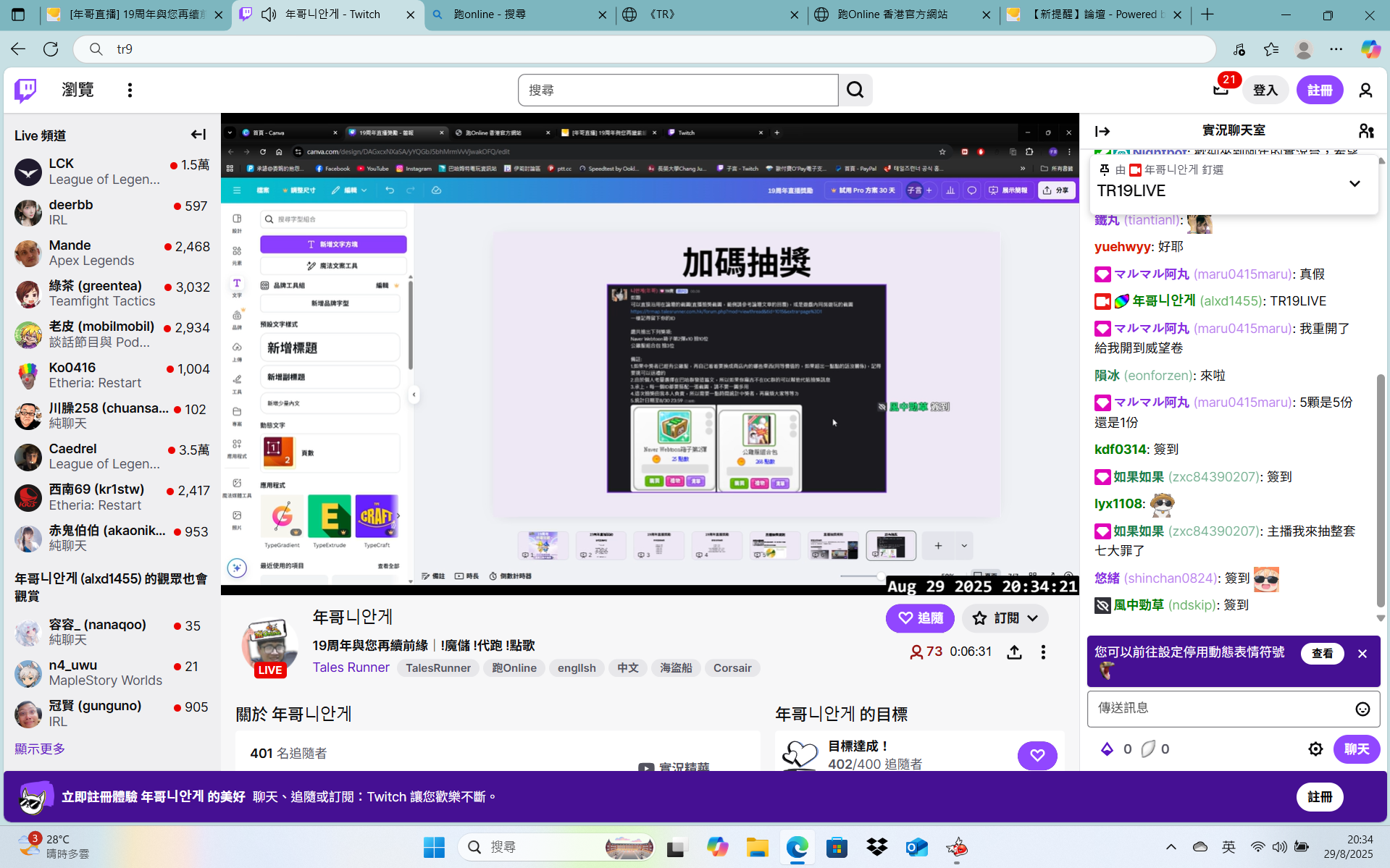Click the 追隨 follow button
This screenshot has height=868, width=1390.
coord(919,618)
